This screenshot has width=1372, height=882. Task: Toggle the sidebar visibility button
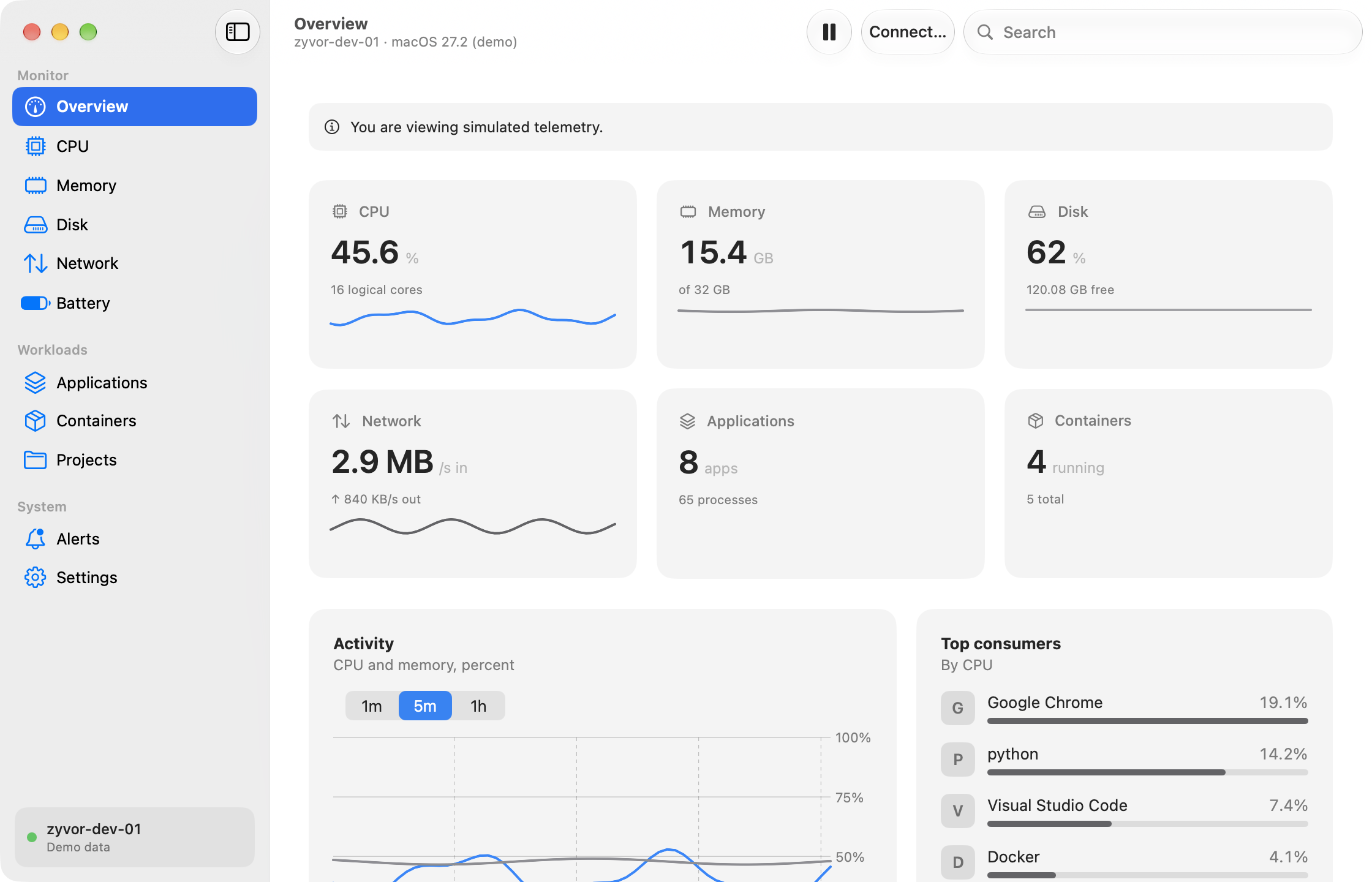tap(237, 32)
